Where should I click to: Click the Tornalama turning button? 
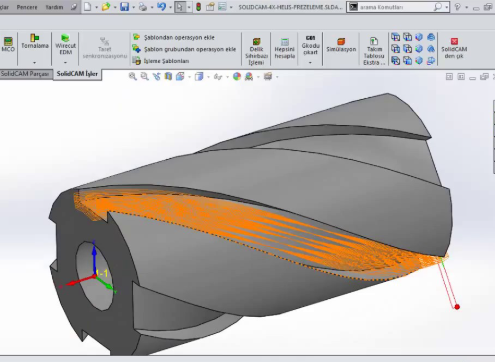point(35,42)
